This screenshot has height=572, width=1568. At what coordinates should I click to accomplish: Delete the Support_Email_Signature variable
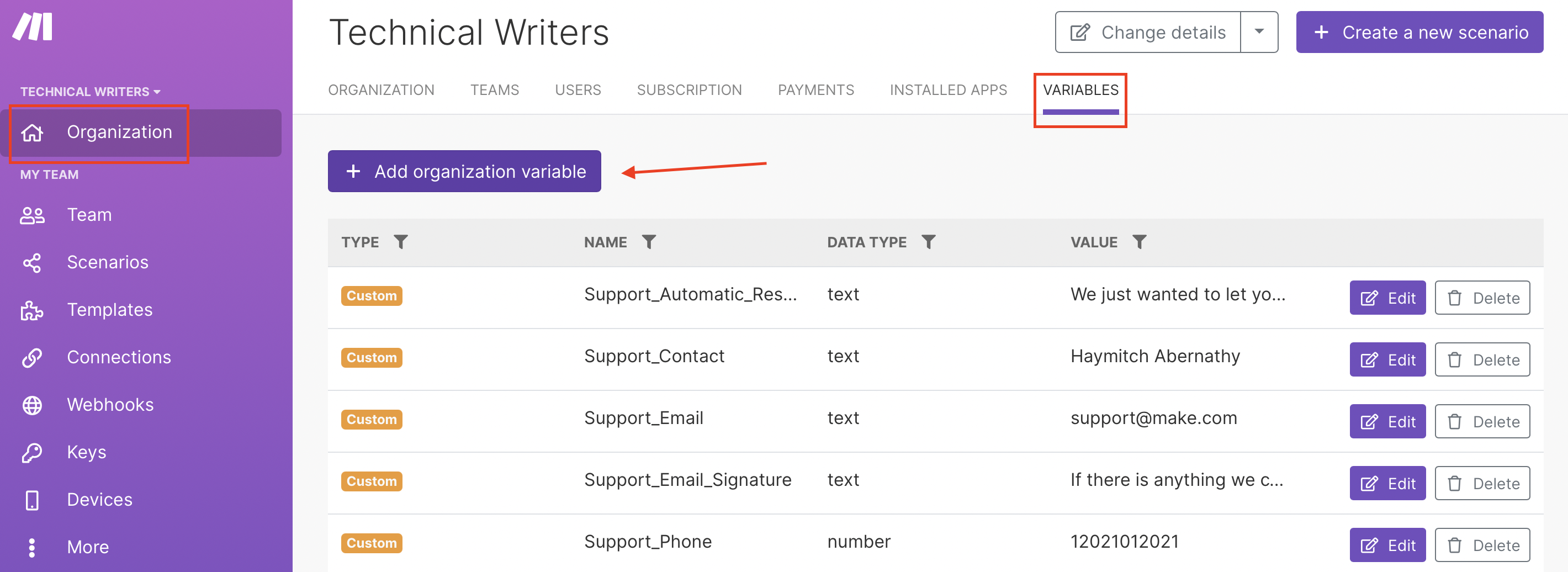[x=1482, y=484]
